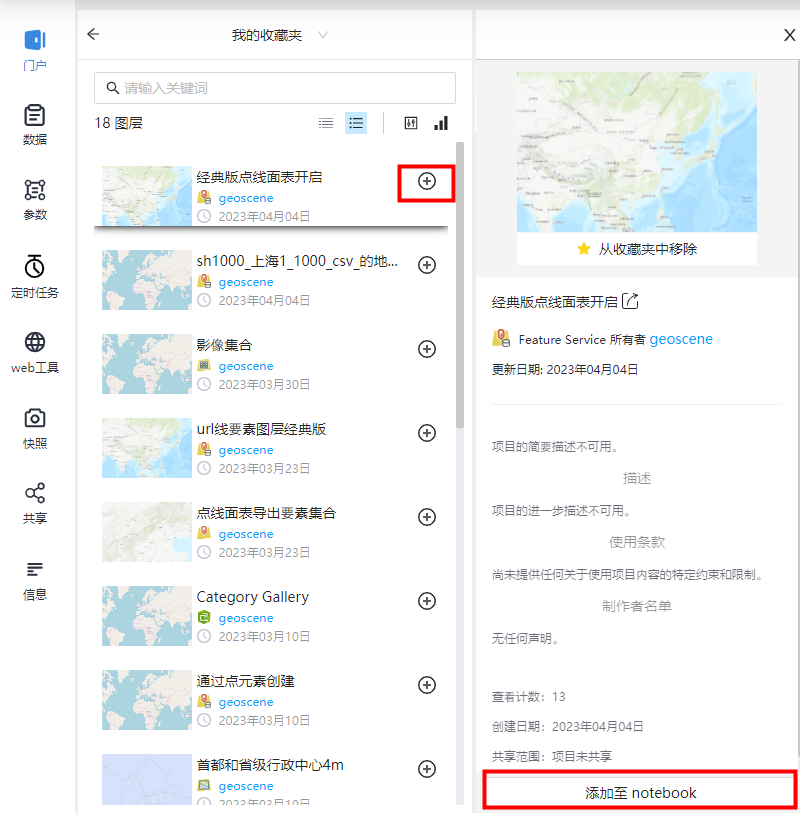The width and height of the screenshot is (800, 813).
Task: Open the 共享 sharing panel
Action: tap(34, 502)
